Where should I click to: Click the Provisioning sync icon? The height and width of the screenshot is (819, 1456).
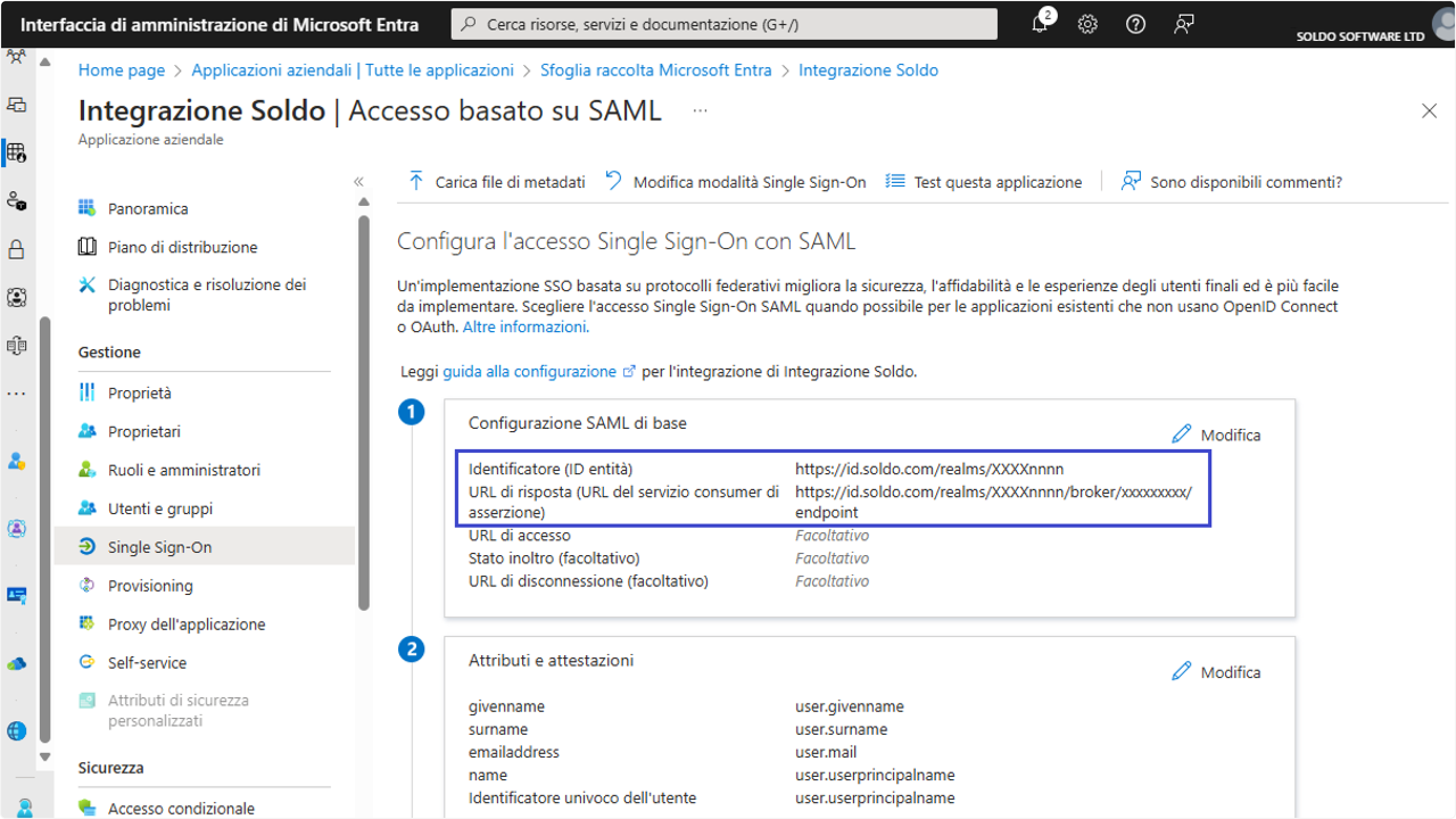click(86, 585)
